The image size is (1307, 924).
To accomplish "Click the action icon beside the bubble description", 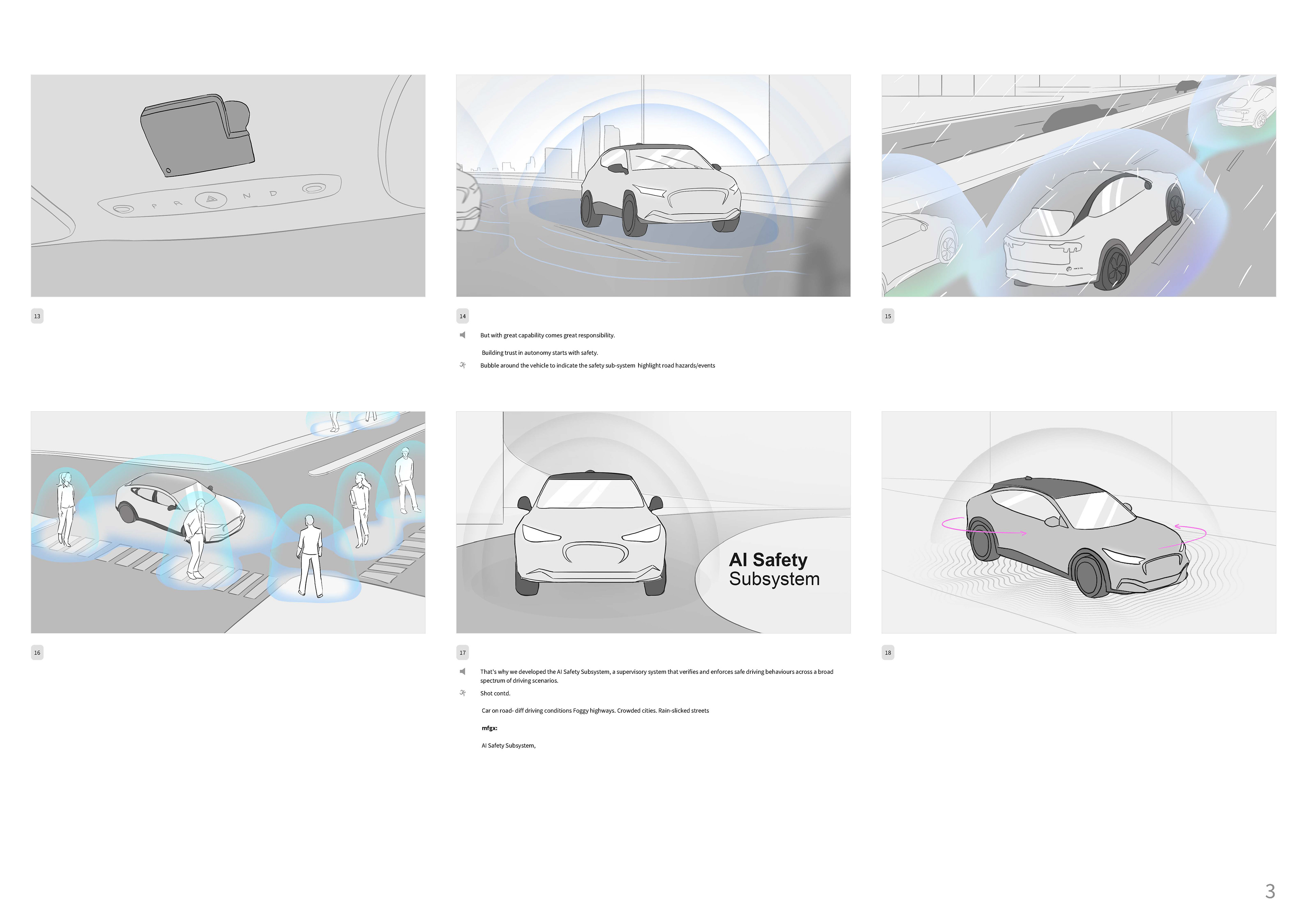I will [x=463, y=365].
